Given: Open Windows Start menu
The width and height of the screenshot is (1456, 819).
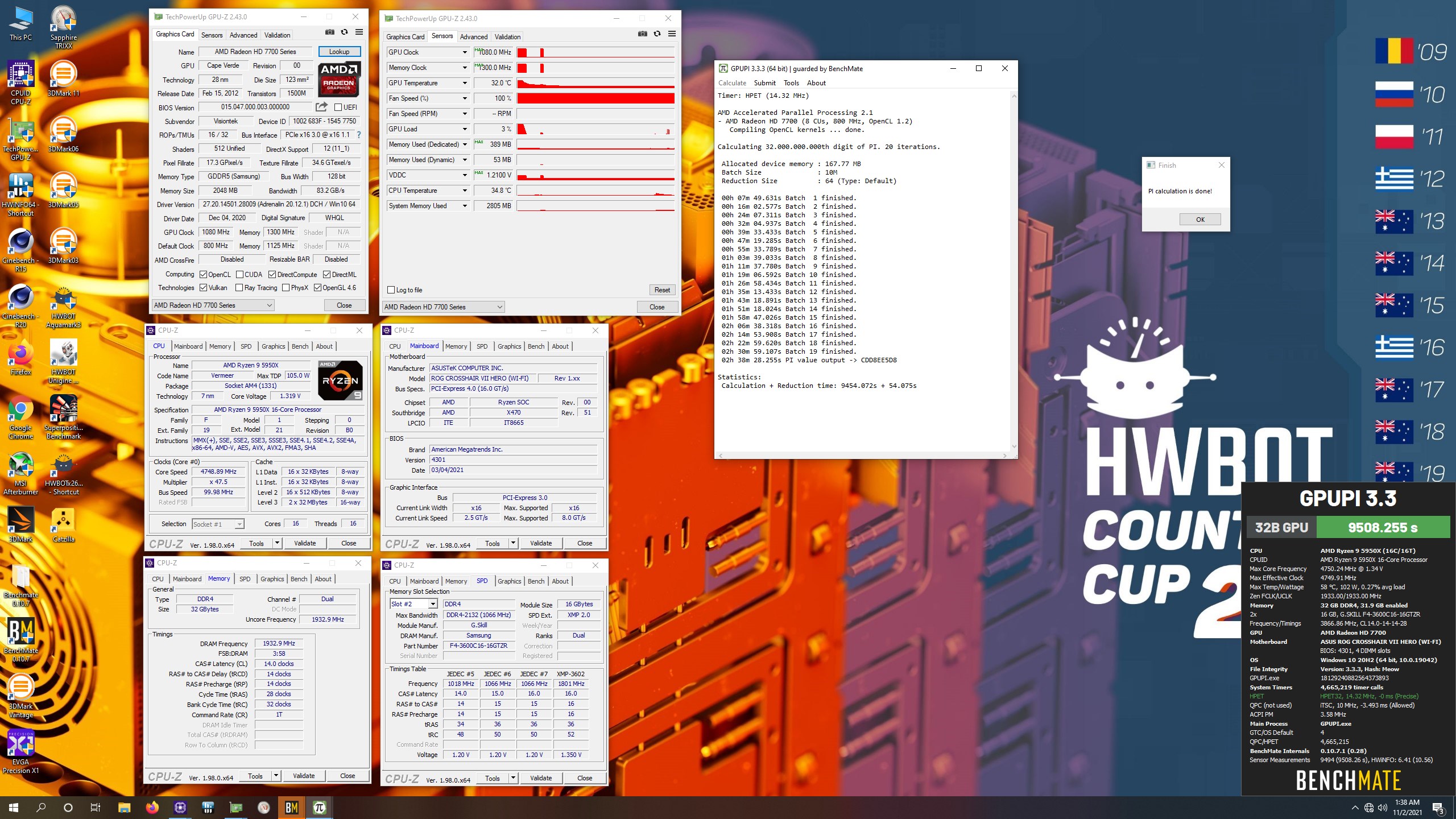Looking at the screenshot, I should coord(14,807).
